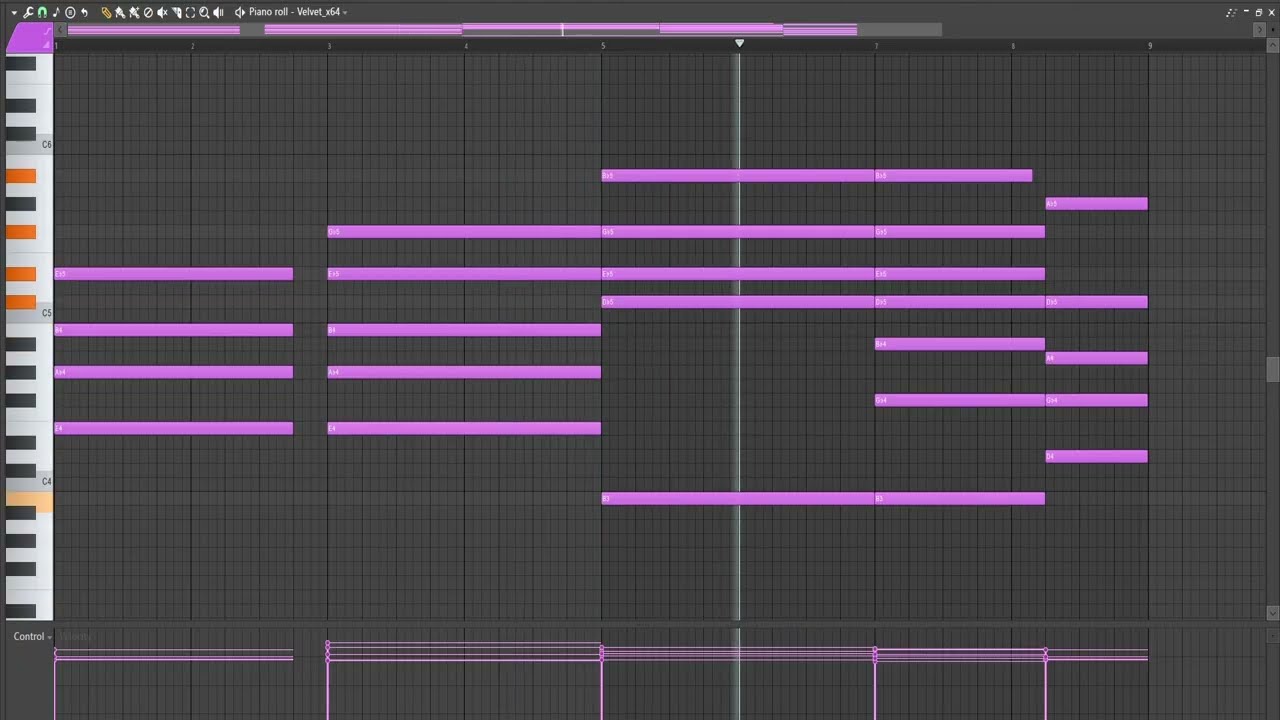Open the Control event selector dropdown
The image size is (1280, 720).
tap(33, 637)
